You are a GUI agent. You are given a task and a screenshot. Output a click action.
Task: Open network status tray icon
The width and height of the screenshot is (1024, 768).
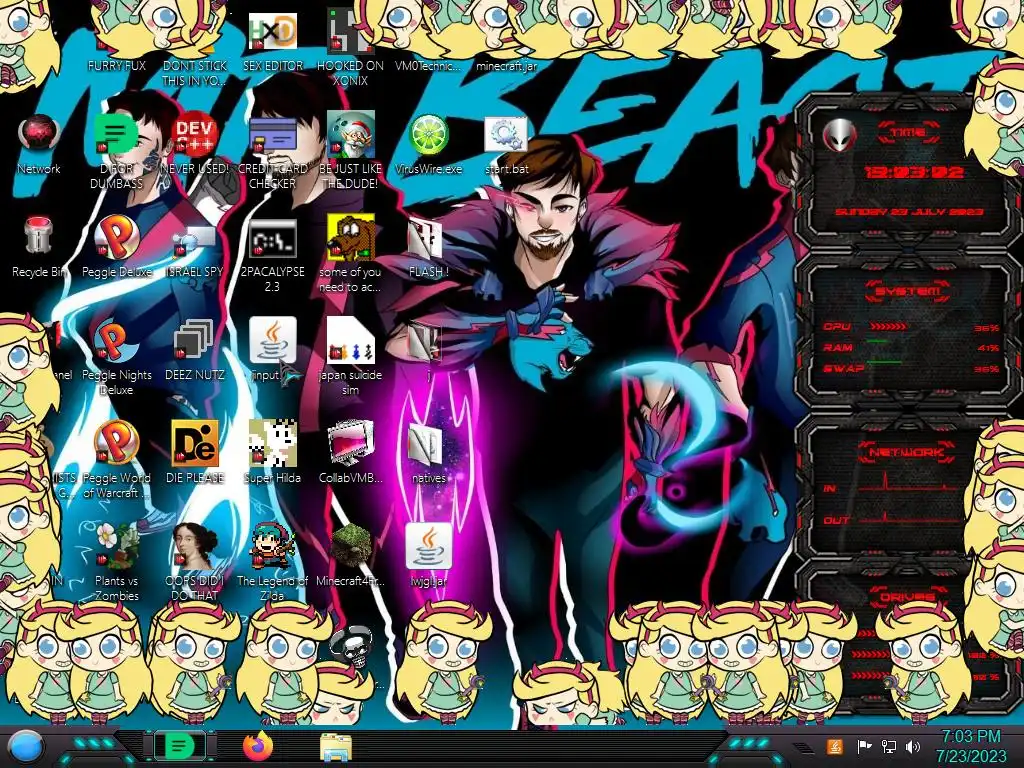(889, 746)
